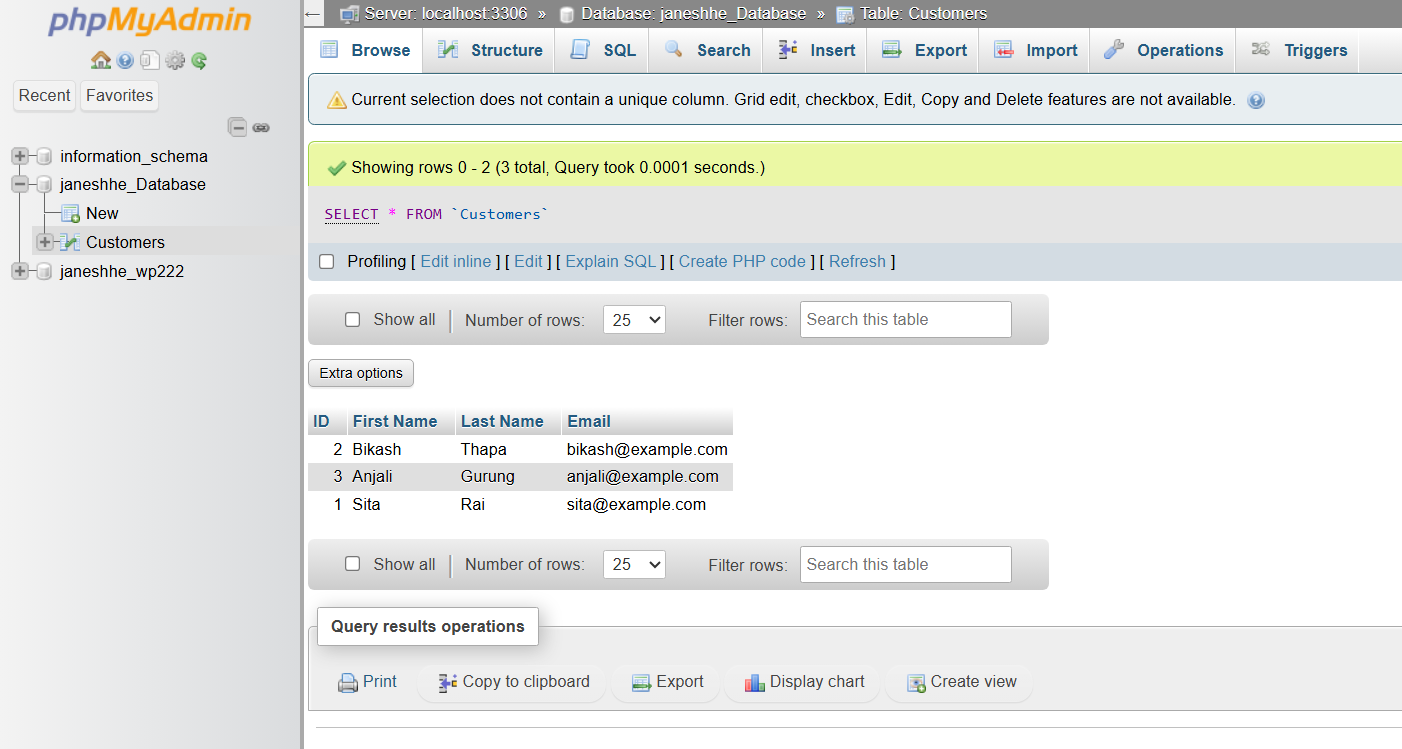Click Copy to clipboard in query results operations
This screenshot has width=1402, height=749.
tap(513, 682)
